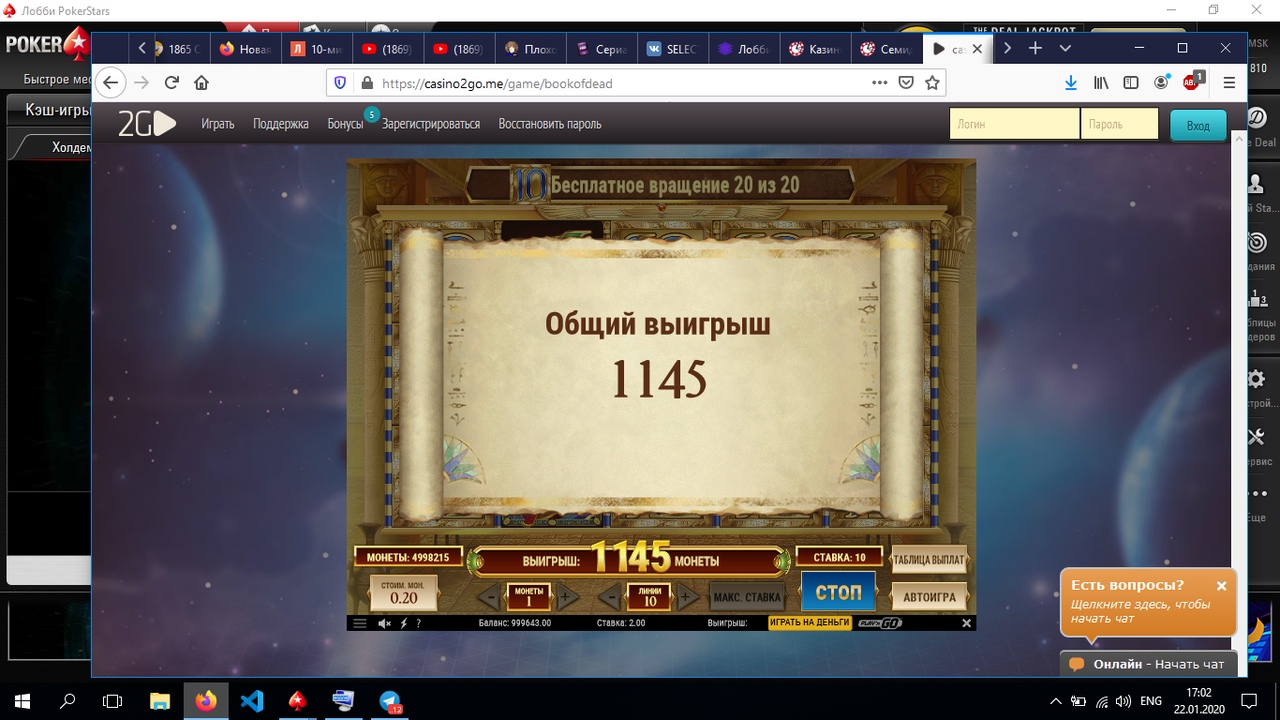Open a new tab with plus button

click(1036, 48)
